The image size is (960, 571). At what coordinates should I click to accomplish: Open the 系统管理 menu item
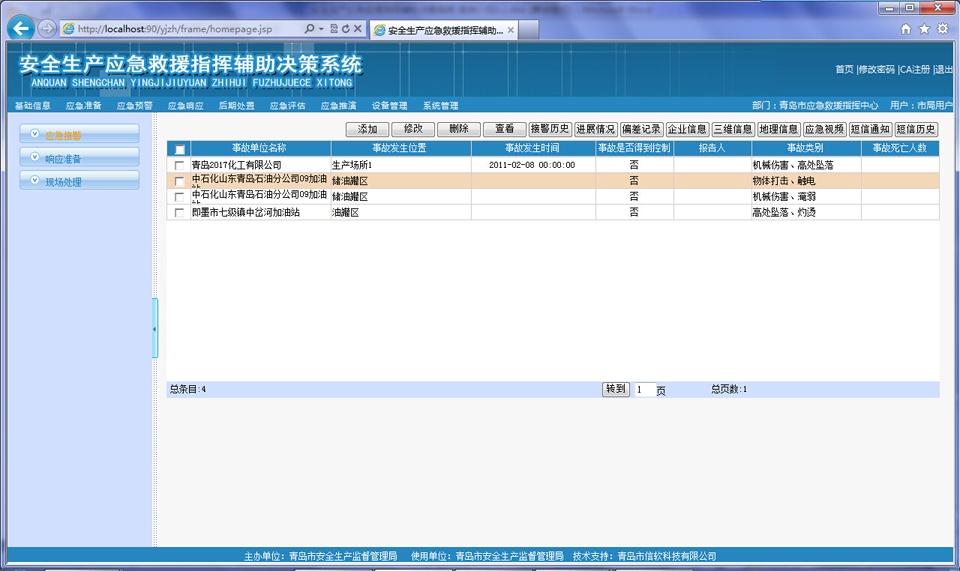pos(440,105)
